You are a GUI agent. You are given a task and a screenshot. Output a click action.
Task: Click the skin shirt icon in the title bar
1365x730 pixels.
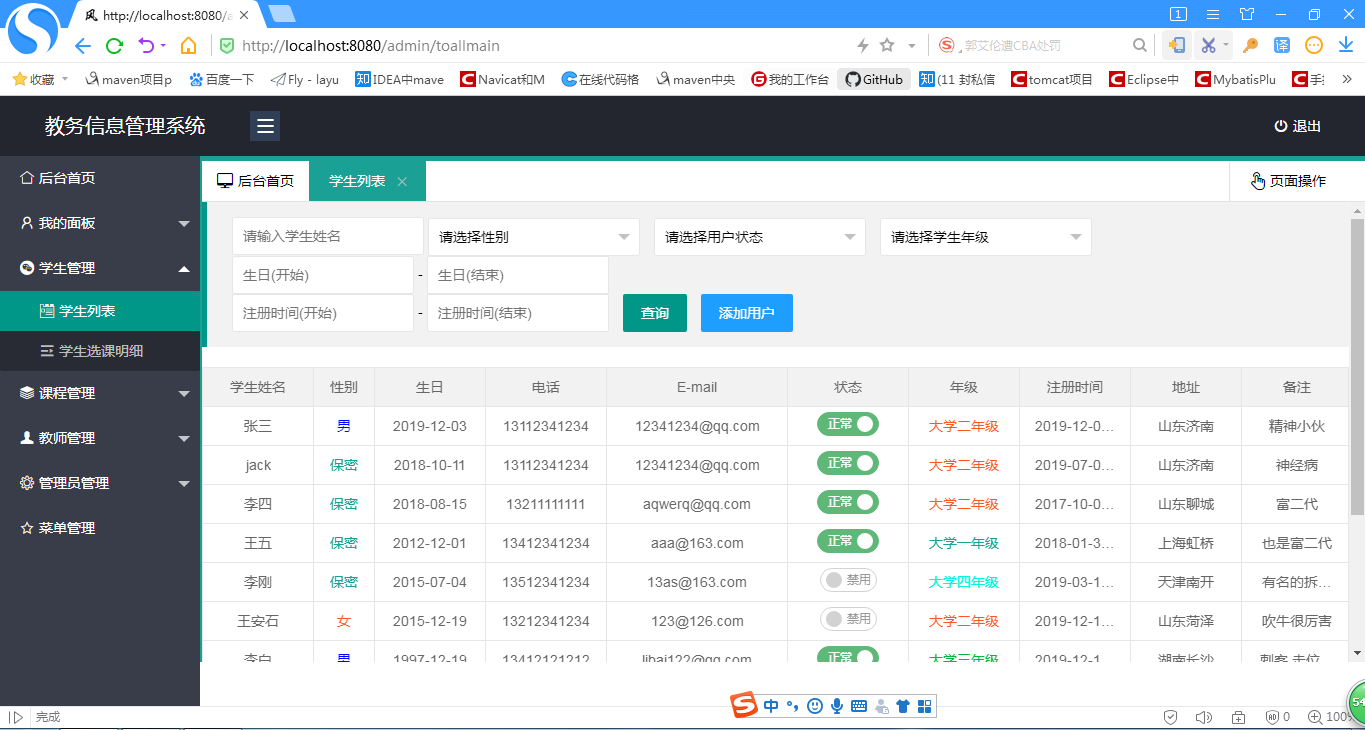1246,14
